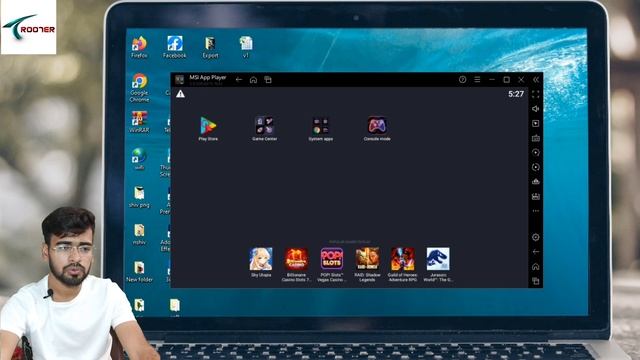Click the sidebar cursor lock icon

(536, 123)
